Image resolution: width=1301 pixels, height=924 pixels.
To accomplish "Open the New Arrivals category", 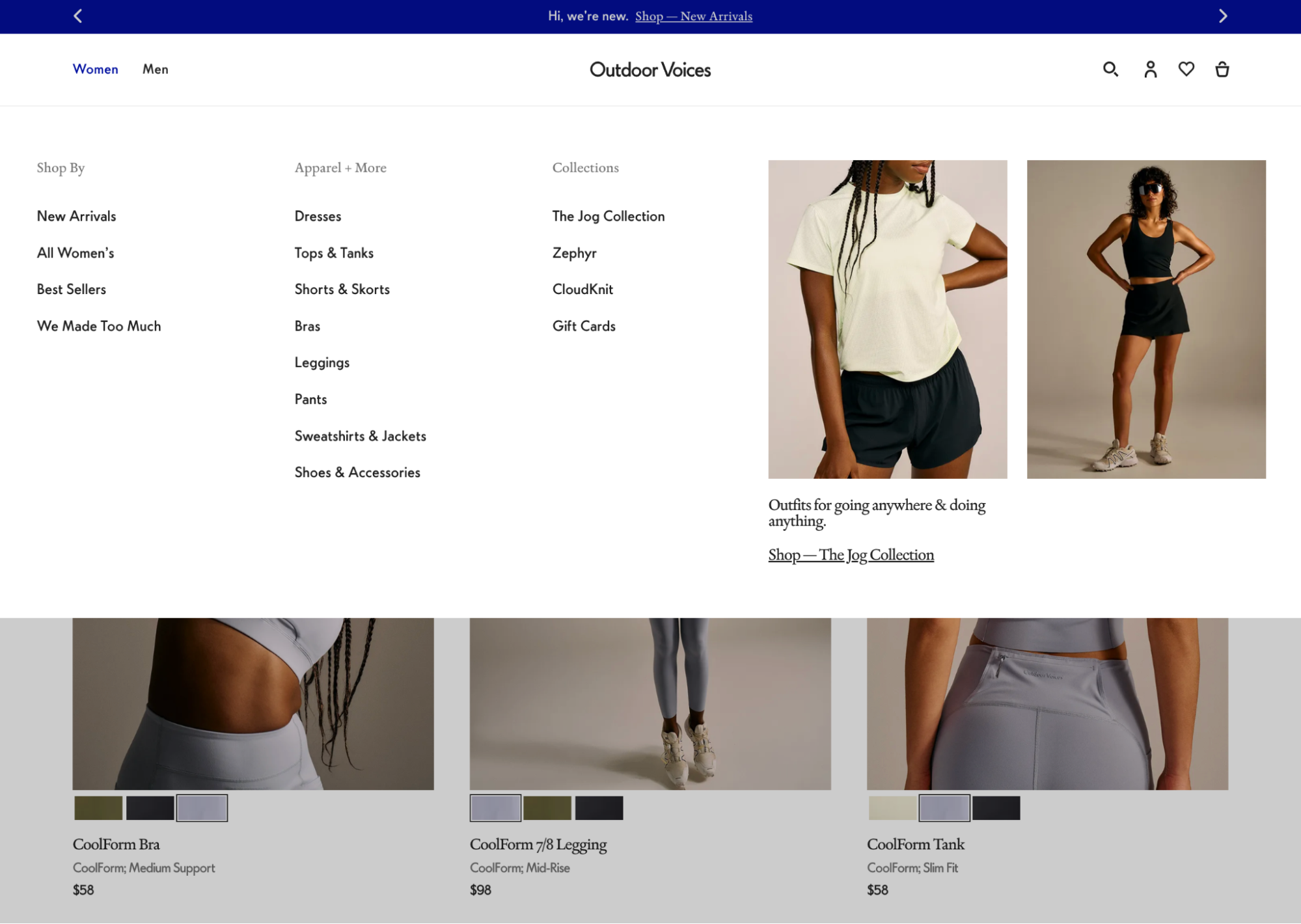I will tap(76, 216).
